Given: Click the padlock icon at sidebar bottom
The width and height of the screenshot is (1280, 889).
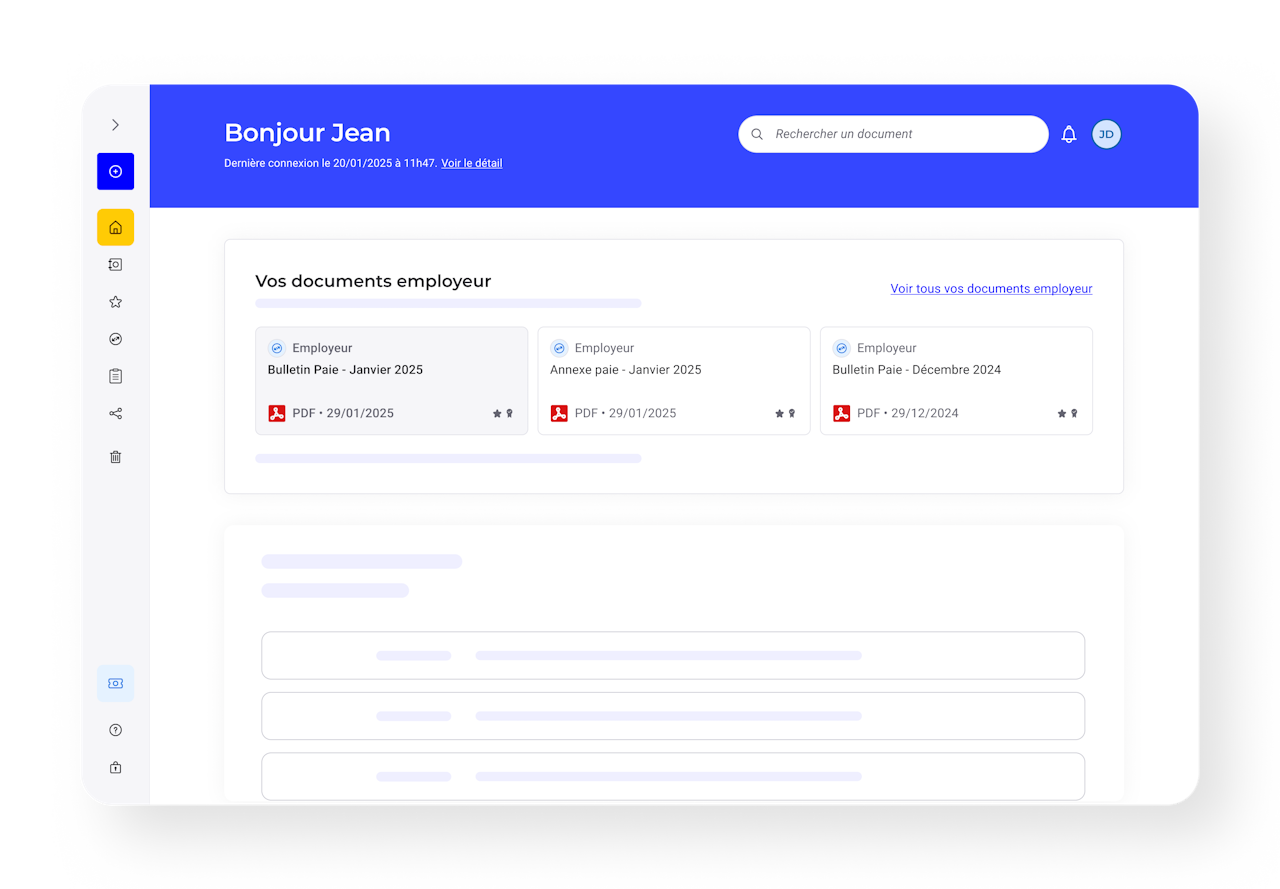Looking at the screenshot, I should click(x=115, y=768).
